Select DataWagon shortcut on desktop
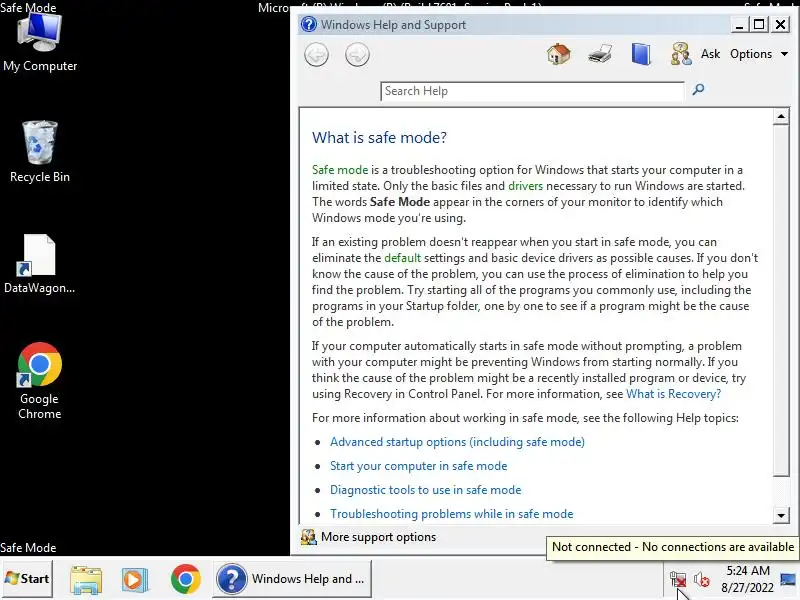 click(39, 264)
